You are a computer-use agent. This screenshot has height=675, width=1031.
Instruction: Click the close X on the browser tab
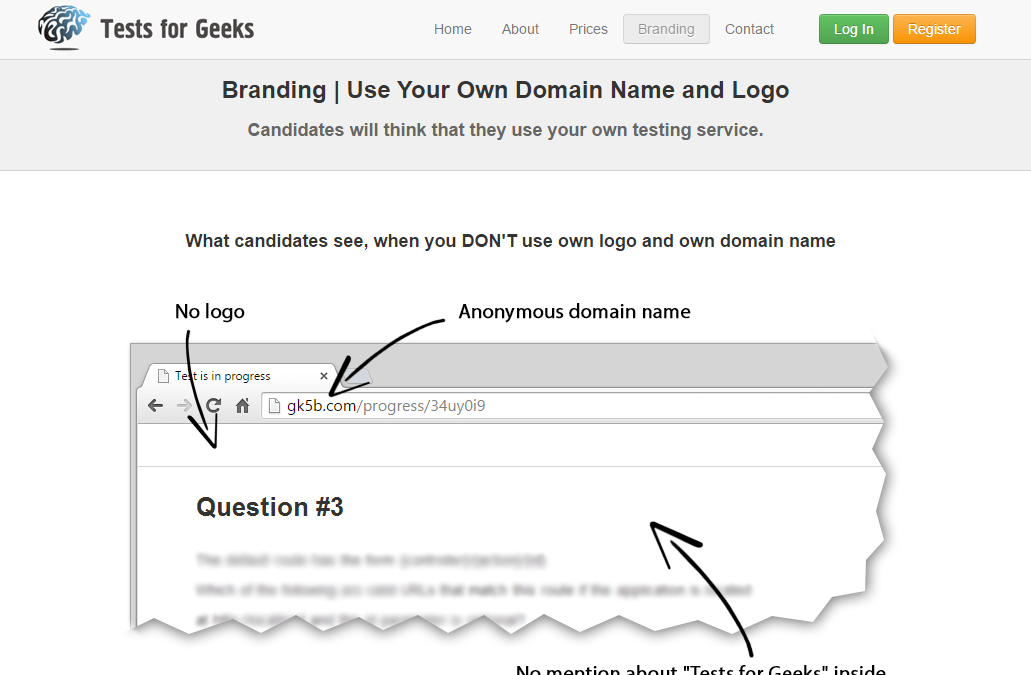[x=323, y=376]
